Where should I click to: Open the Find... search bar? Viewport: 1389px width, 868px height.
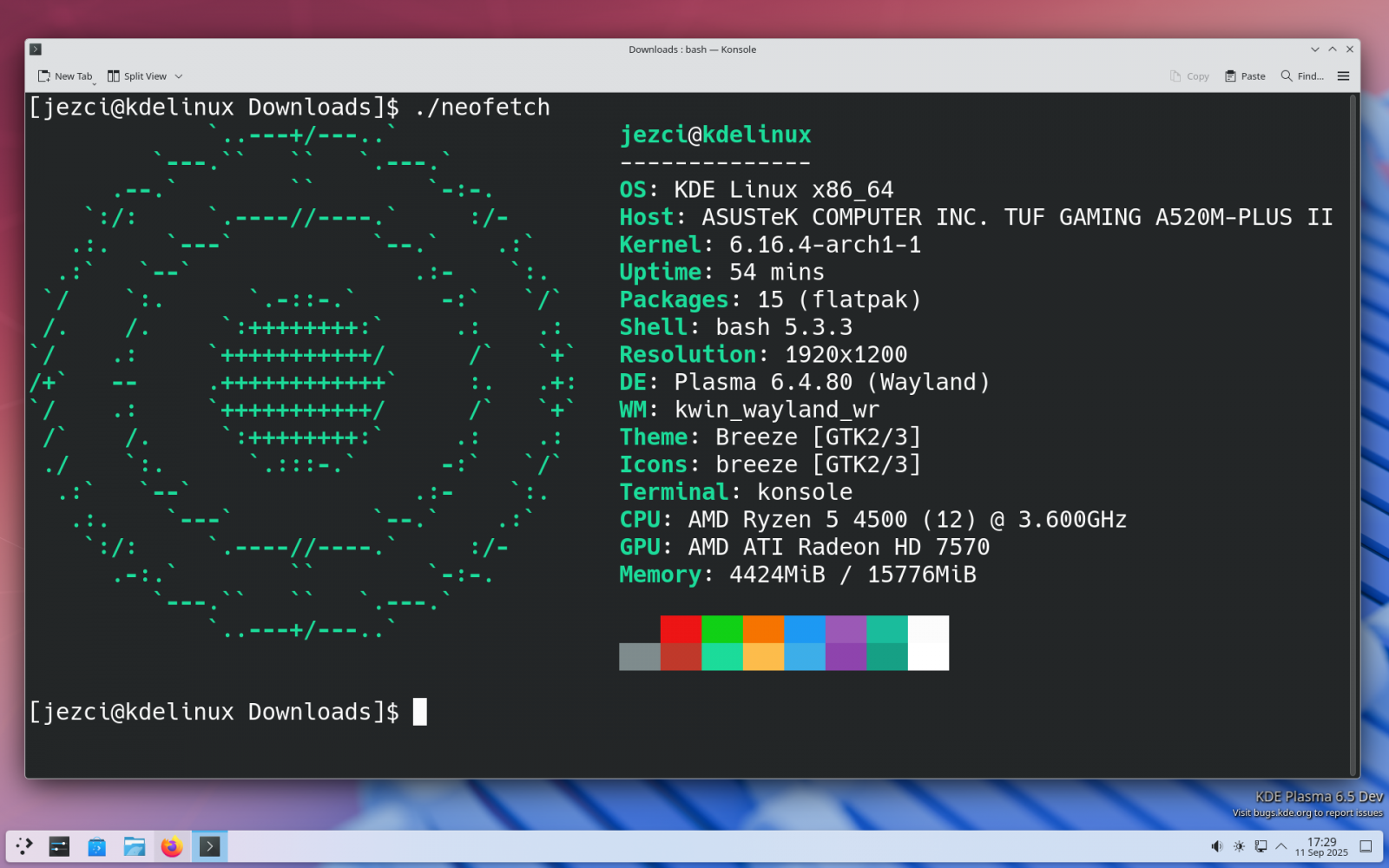click(x=1302, y=76)
